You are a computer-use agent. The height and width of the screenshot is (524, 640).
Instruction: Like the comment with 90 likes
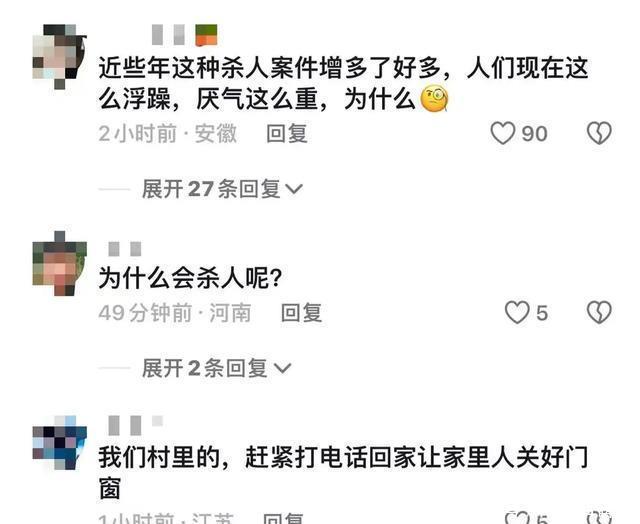point(502,133)
